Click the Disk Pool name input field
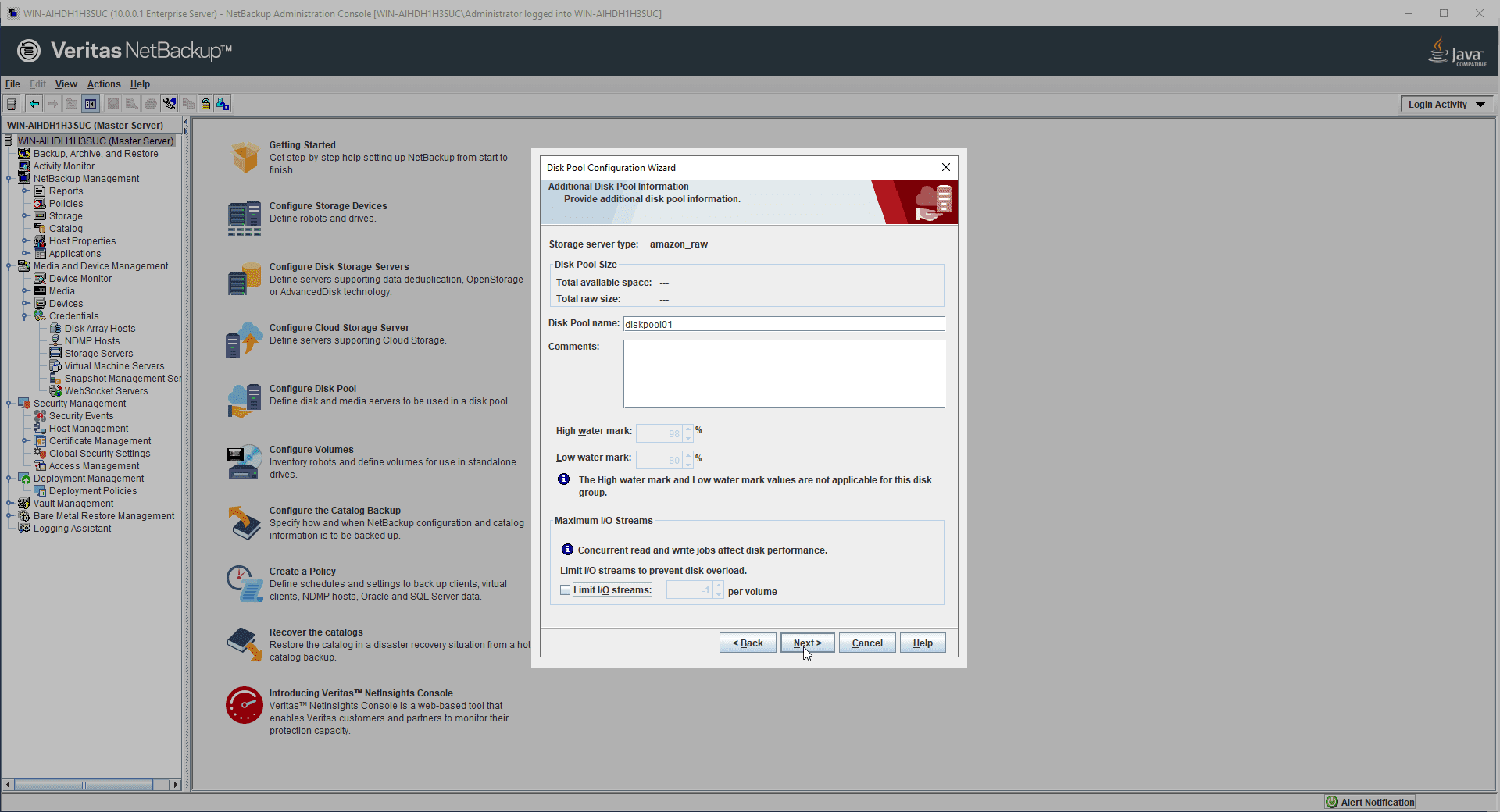Image resolution: width=1500 pixels, height=812 pixels. (784, 324)
